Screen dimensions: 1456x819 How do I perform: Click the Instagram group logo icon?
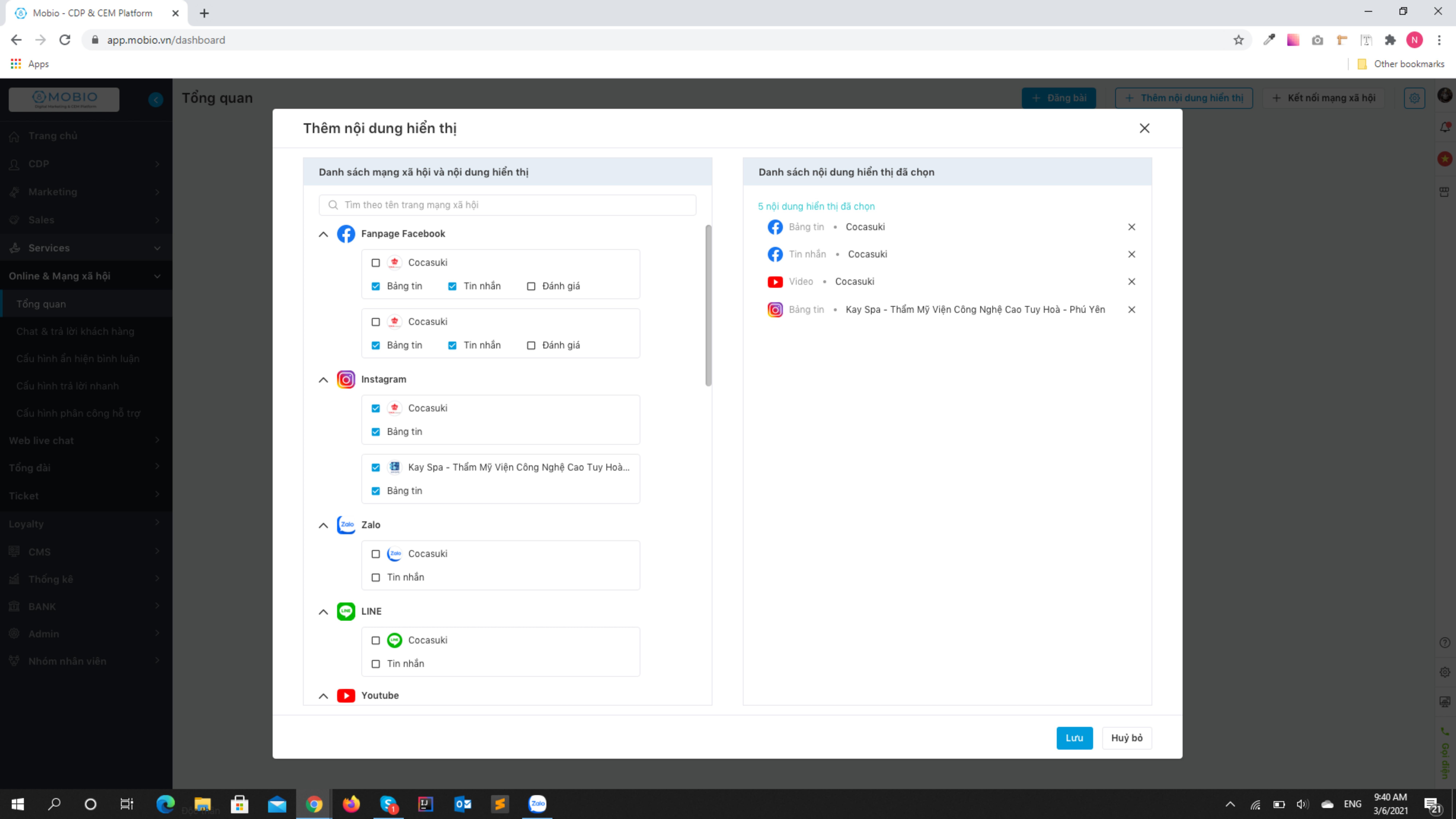point(346,379)
